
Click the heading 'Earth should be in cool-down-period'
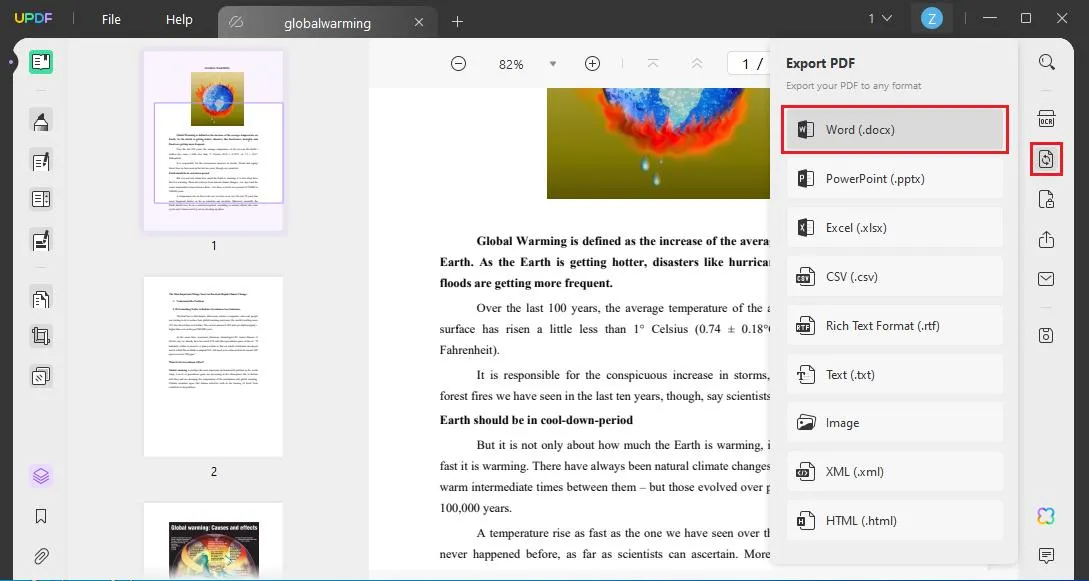(536, 420)
